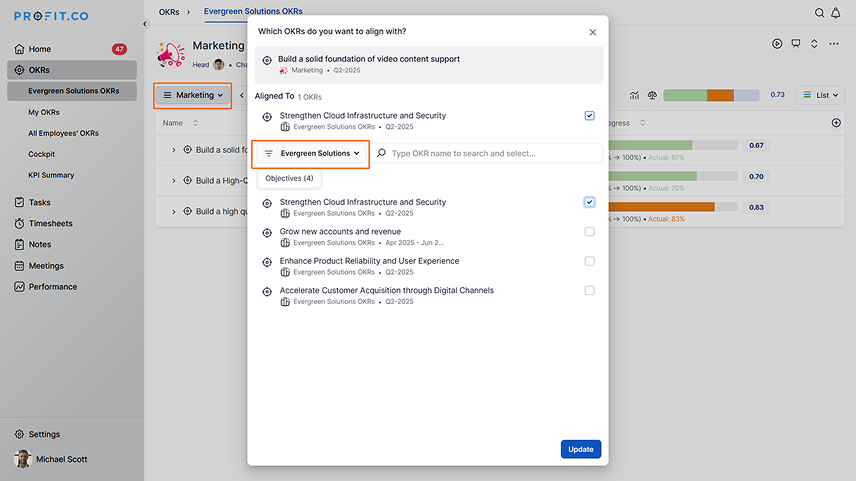Click the expand collapse arrows icon
856x481 pixels.
click(x=814, y=44)
